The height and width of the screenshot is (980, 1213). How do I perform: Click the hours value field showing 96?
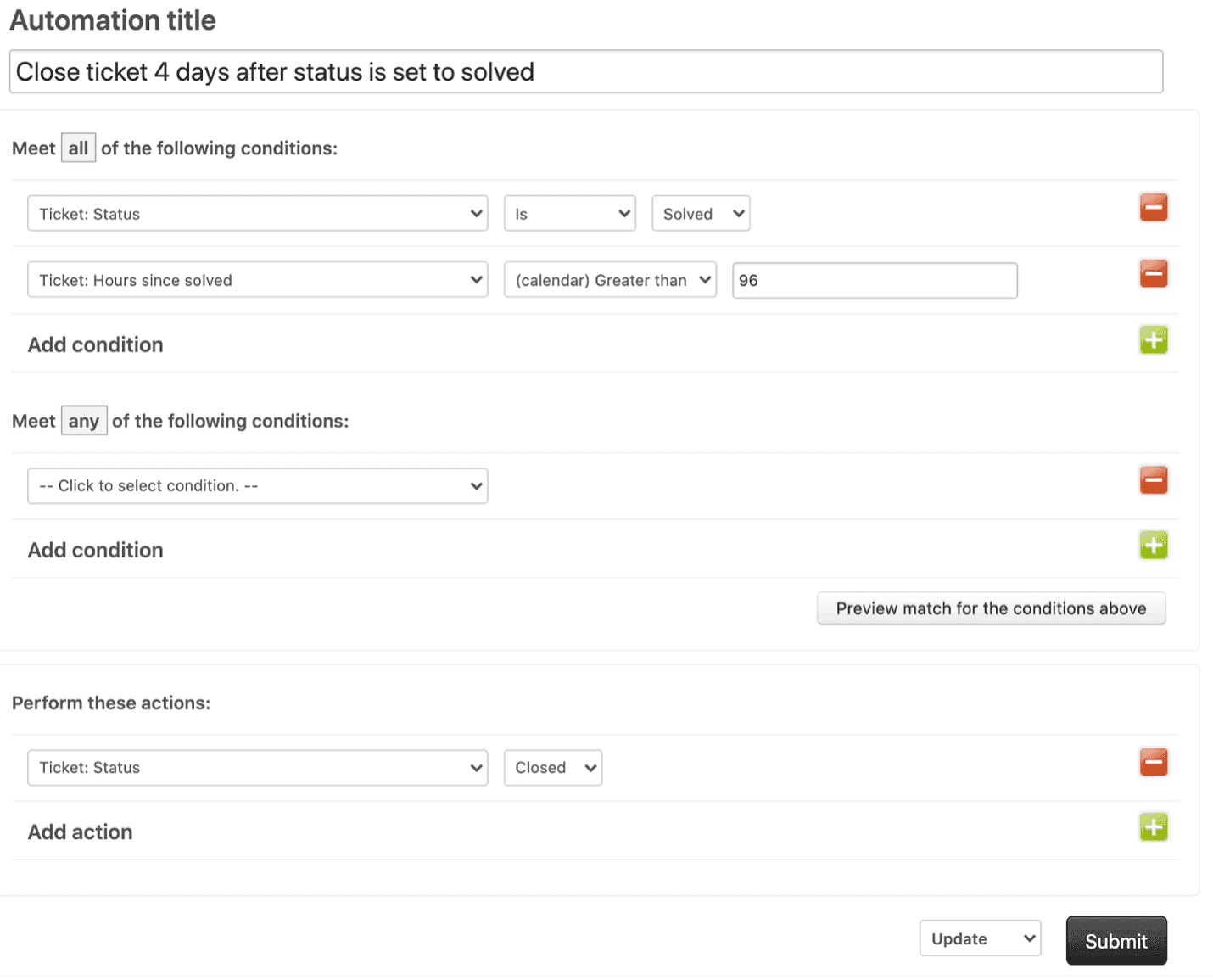point(875,280)
